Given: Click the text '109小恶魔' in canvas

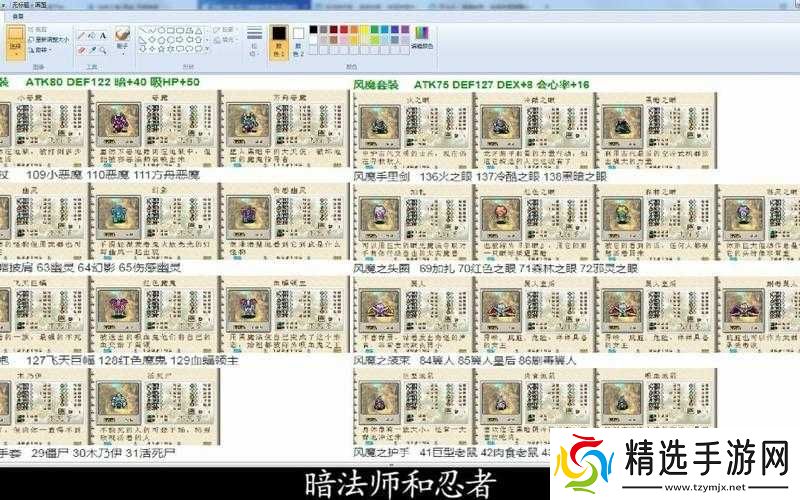Looking at the screenshot, I should [54, 175].
